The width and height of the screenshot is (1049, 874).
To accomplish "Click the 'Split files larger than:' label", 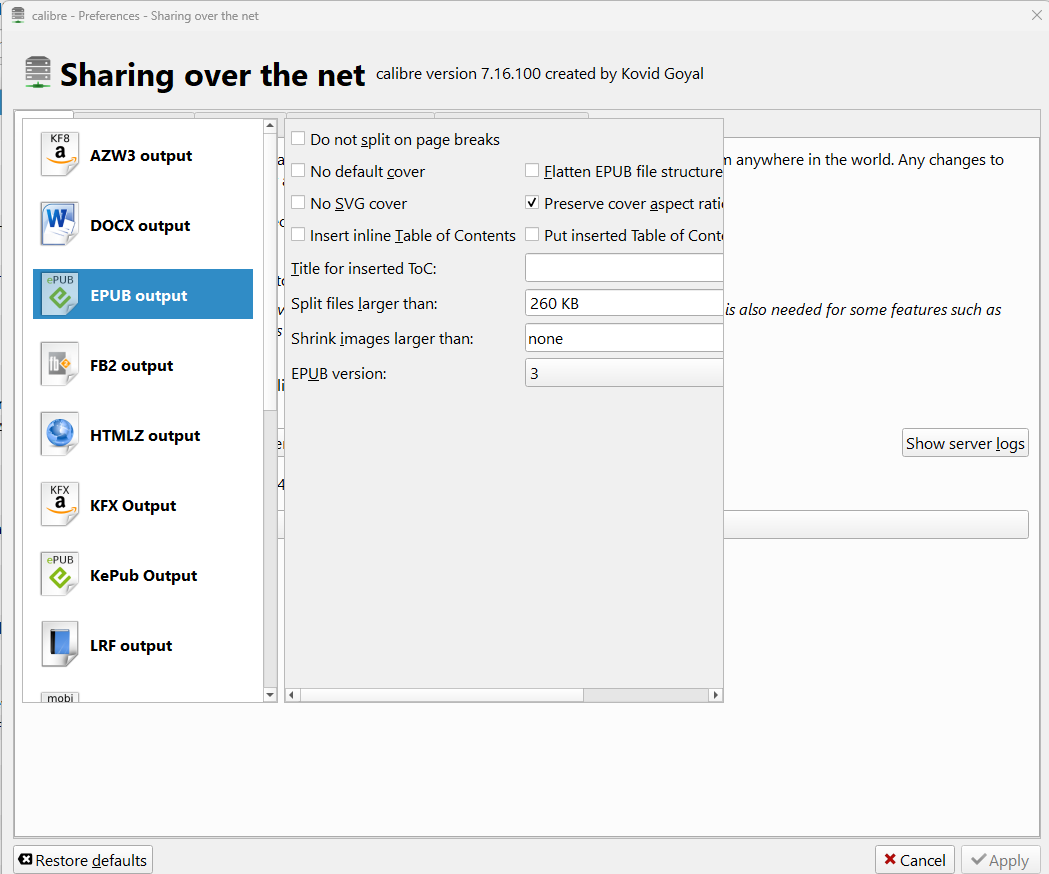I will point(364,303).
